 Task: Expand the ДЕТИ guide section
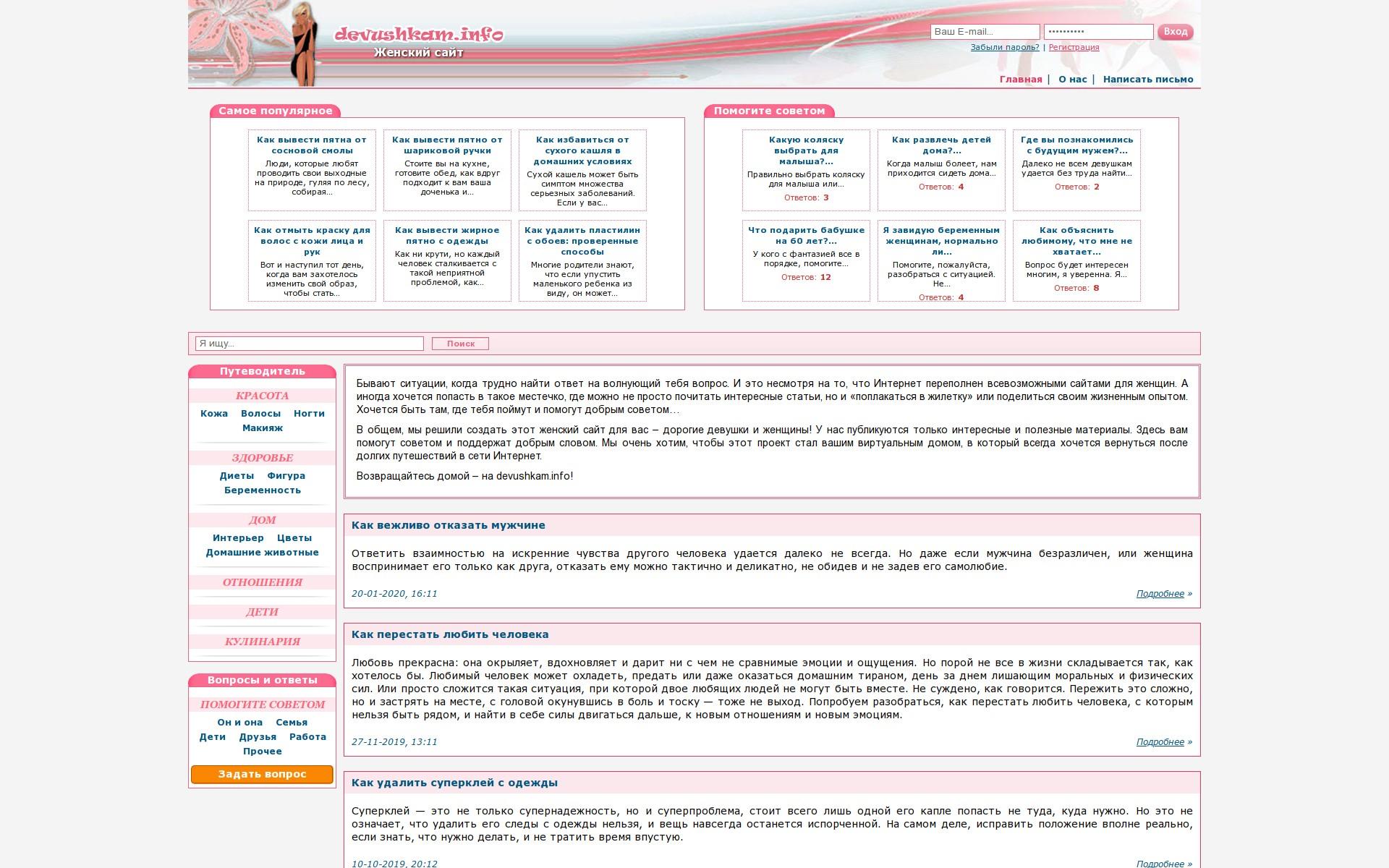[262, 612]
